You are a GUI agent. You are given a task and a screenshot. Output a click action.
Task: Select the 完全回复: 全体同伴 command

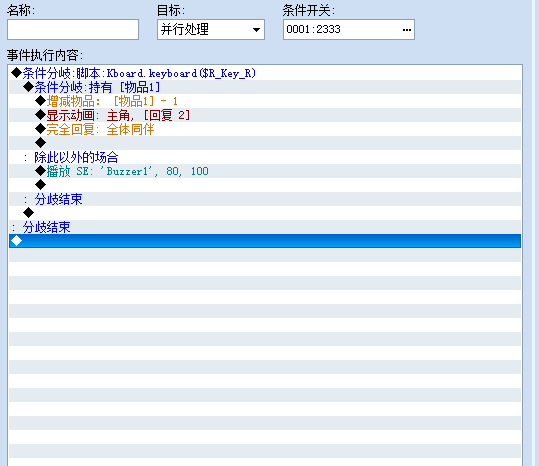(x=265, y=129)
